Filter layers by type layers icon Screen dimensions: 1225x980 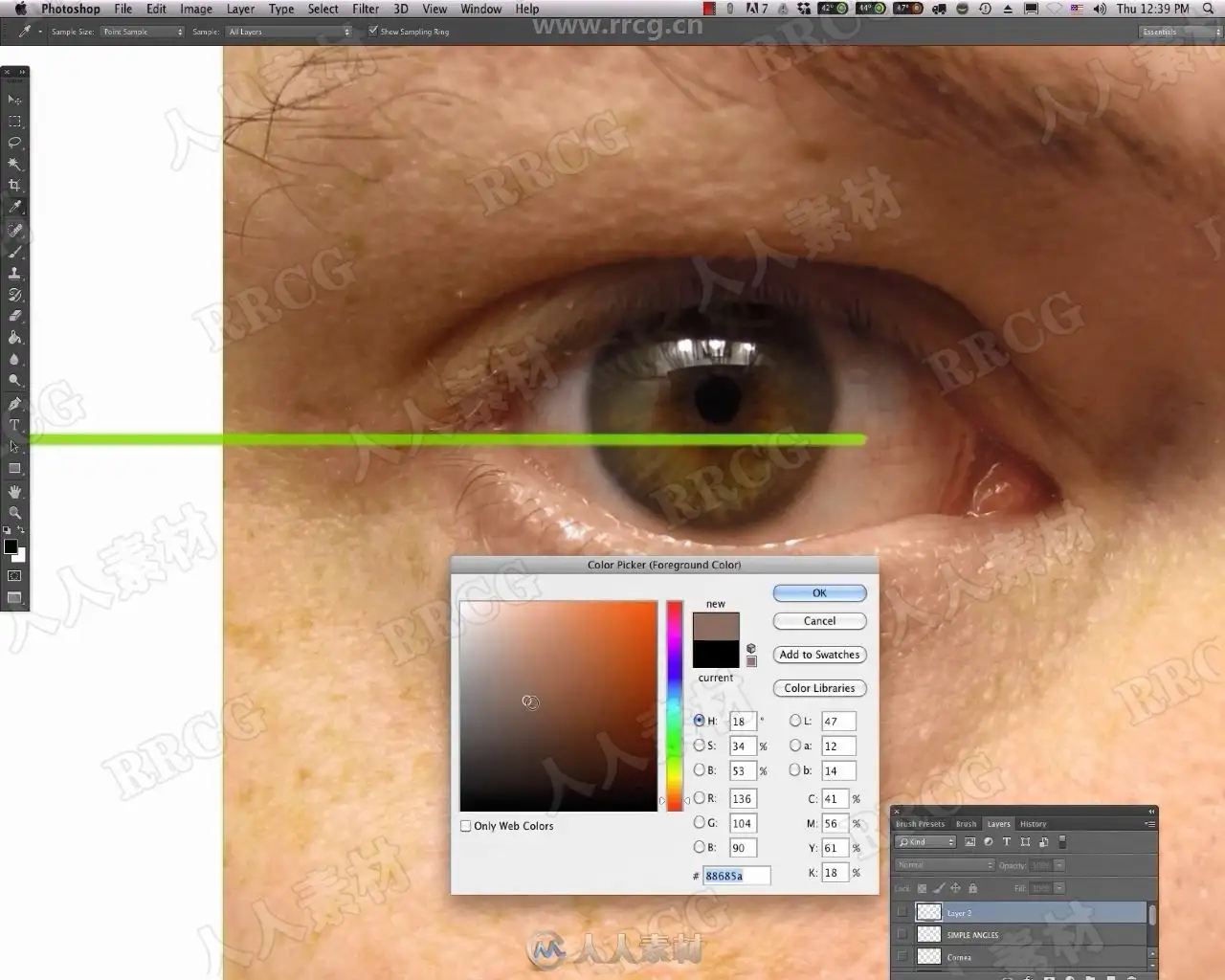point(1006,842)
